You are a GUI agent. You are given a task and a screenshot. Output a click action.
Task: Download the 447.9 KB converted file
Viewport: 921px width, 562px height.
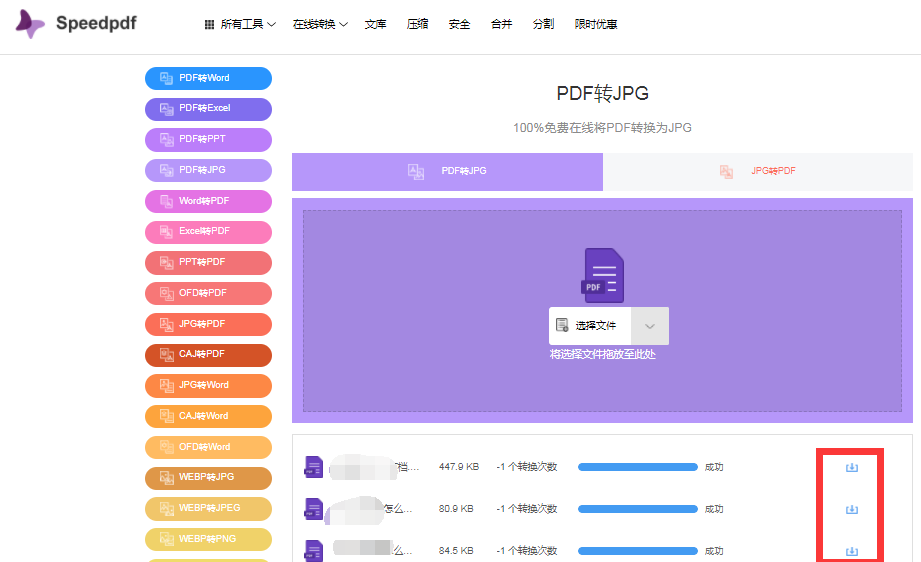(x=852, y=467)
